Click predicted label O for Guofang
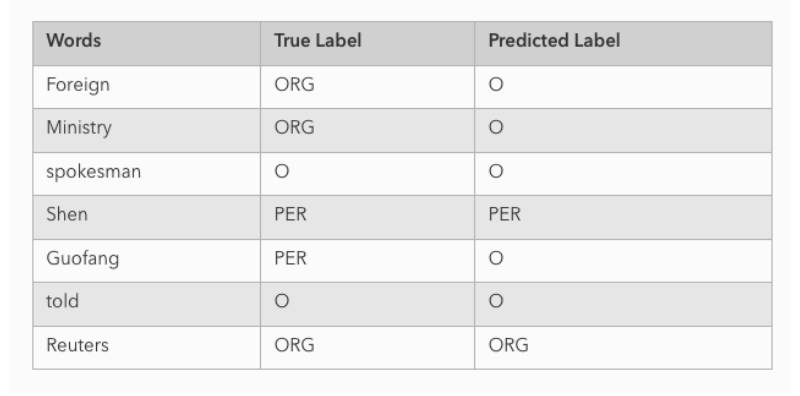Viewport: 800px width, 396px height. click(x=496, y=258)
